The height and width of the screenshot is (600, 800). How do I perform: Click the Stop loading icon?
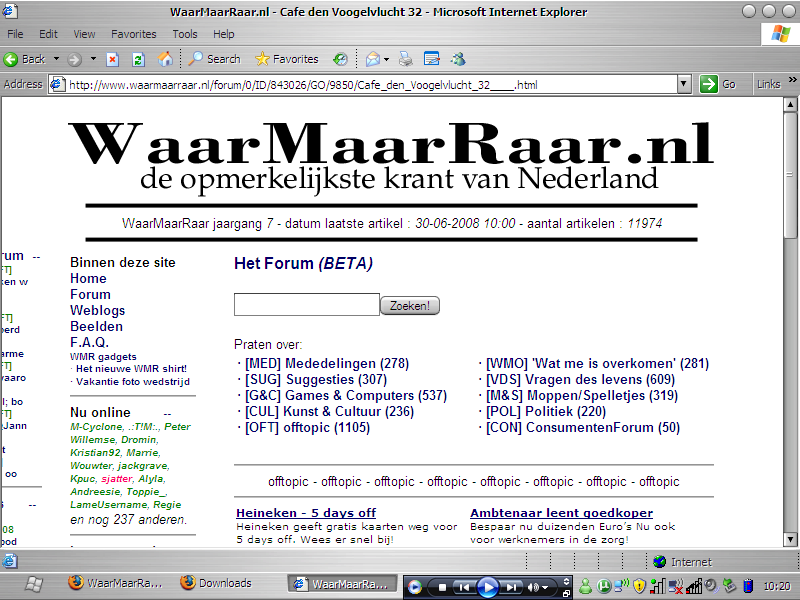(x=113, y=59)
